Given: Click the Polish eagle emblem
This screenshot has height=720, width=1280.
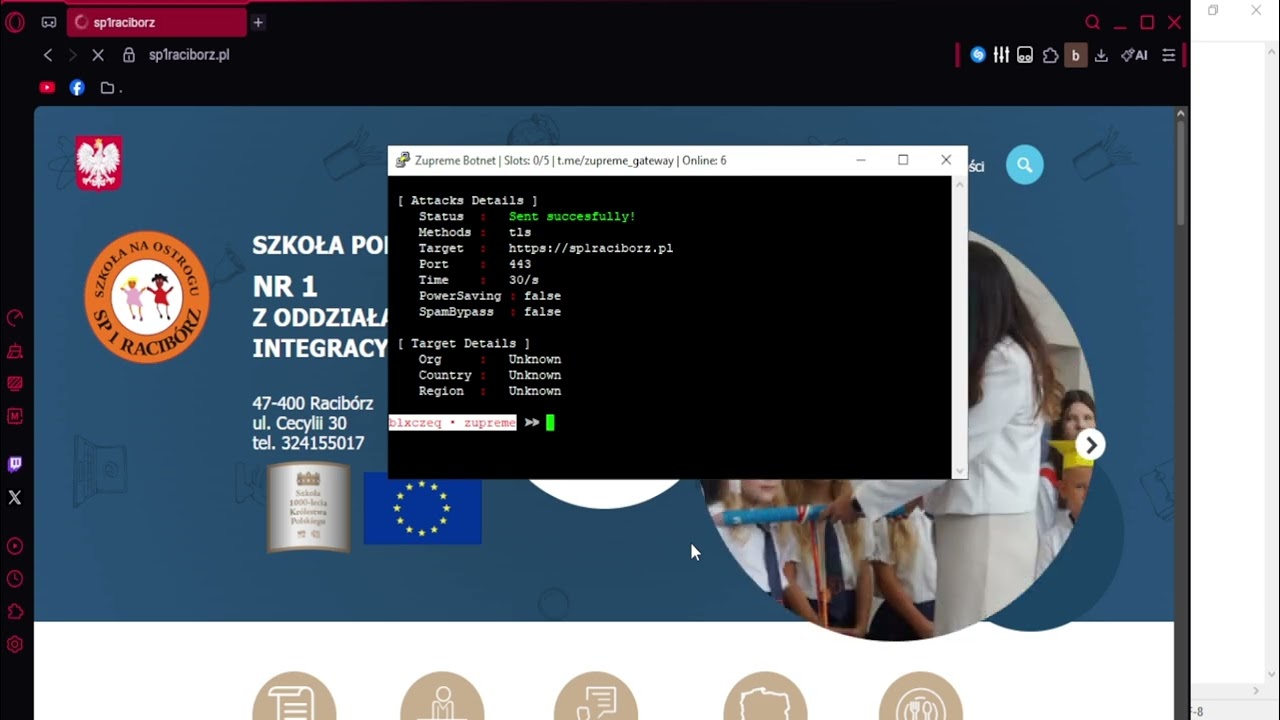Looking at the screenshot, I should click(x=99, y=163).
